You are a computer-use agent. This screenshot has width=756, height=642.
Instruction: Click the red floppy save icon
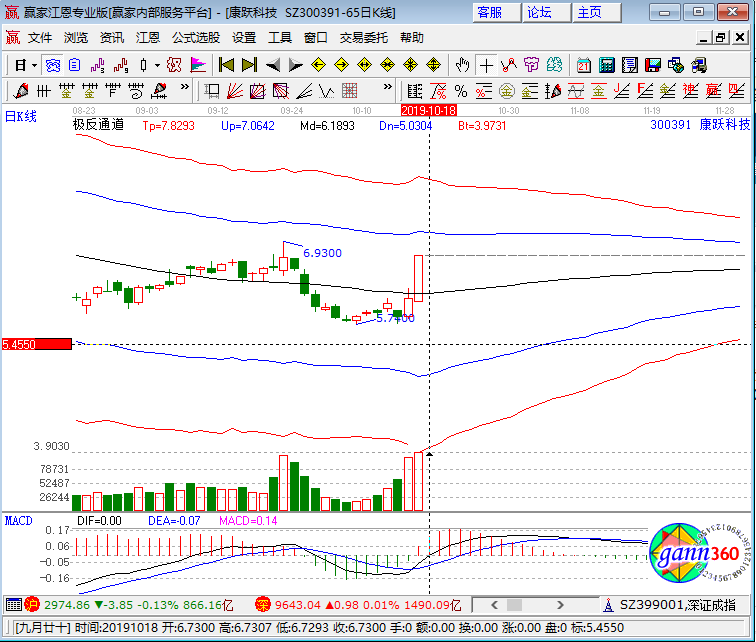(653, 65)
